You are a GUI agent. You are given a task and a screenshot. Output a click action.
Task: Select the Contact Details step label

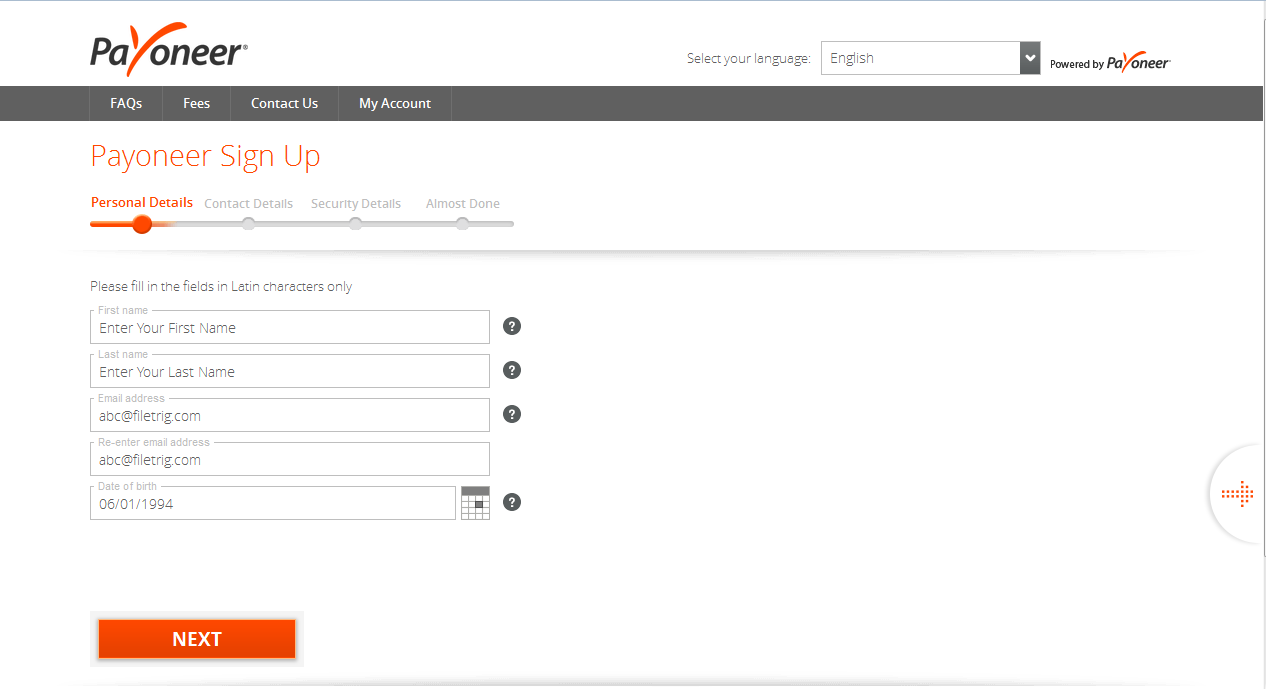pyautogui.click(x=249, y=203)
